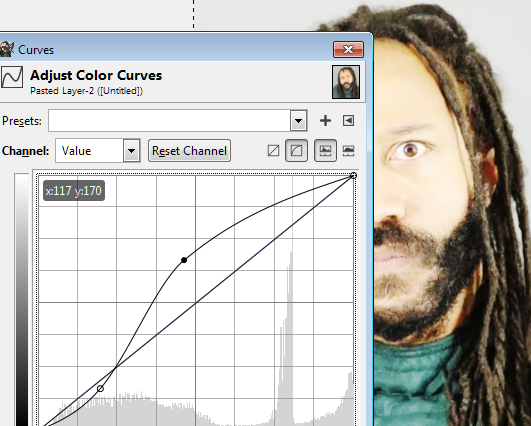Switch curve to linear light mode

click(273, 151)
